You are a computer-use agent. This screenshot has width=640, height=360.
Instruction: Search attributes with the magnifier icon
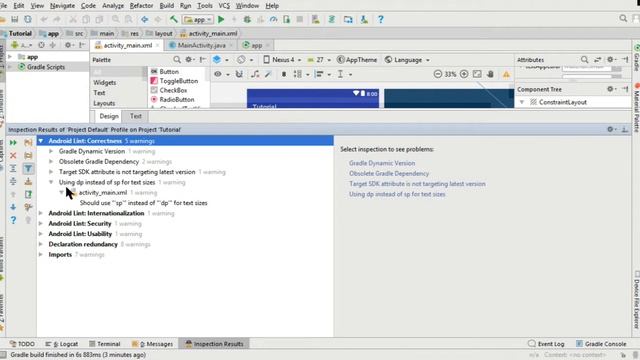584,60
